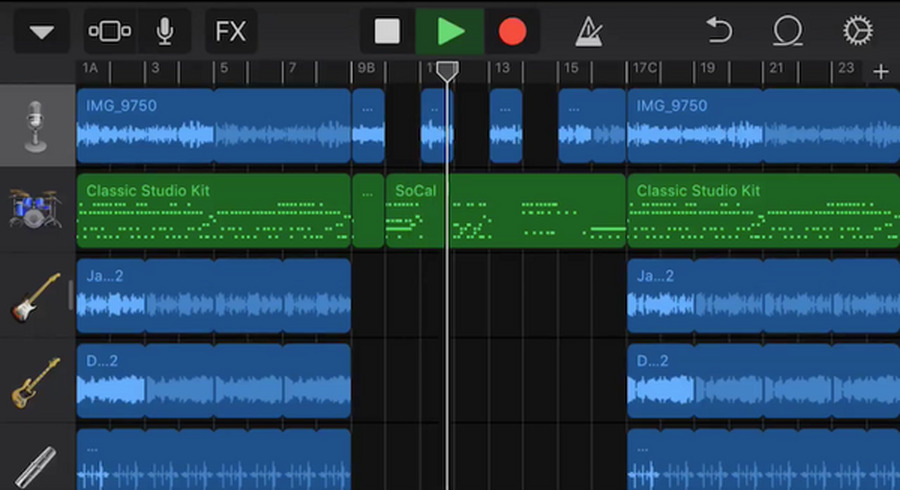Select the bass guitar track header
The height and width of the screenshot is (490, 900).
click(x=37, y=381)
